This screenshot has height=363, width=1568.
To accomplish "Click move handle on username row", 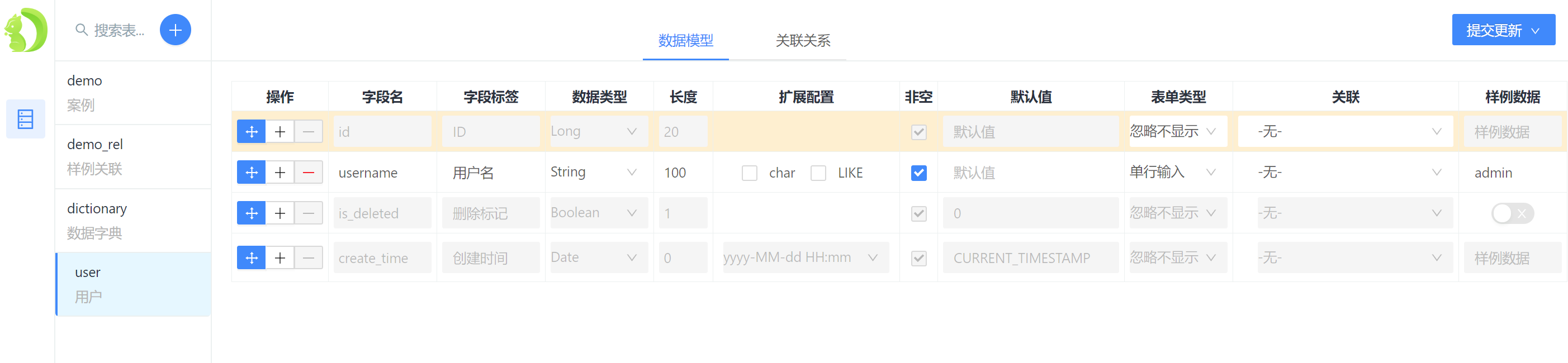I will 252,173.
